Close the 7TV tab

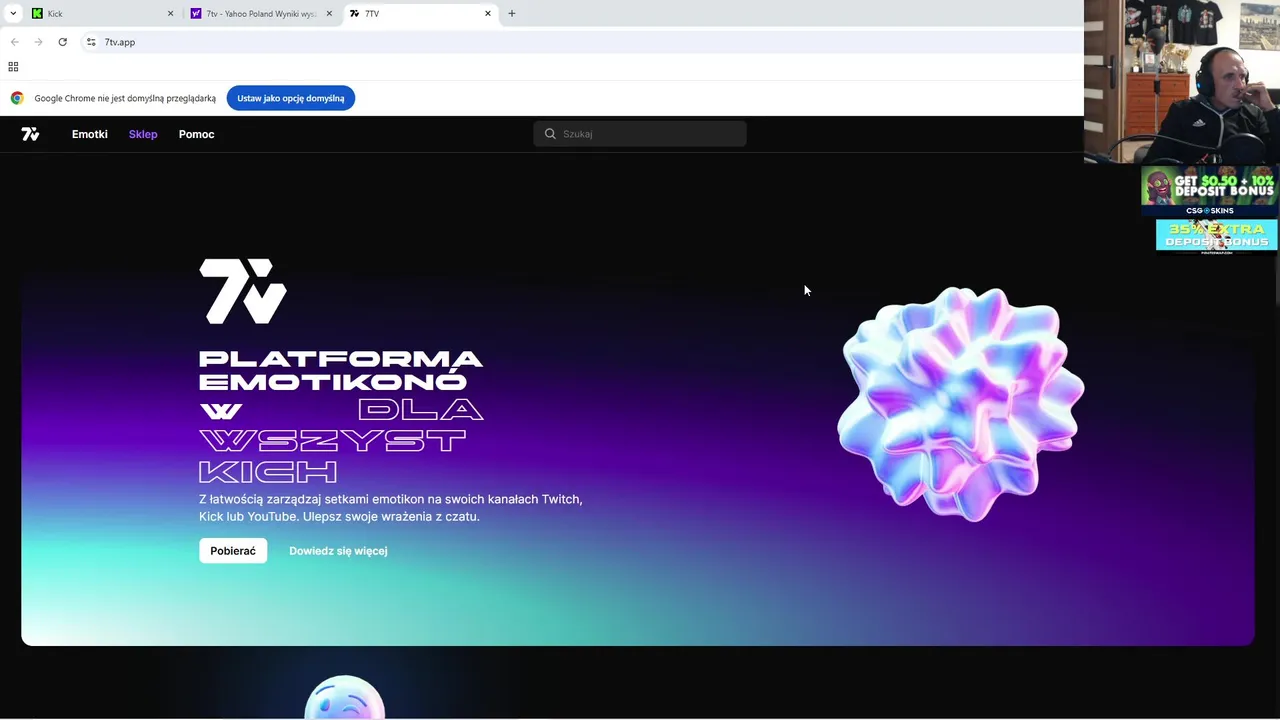click(x=488, y=14)
